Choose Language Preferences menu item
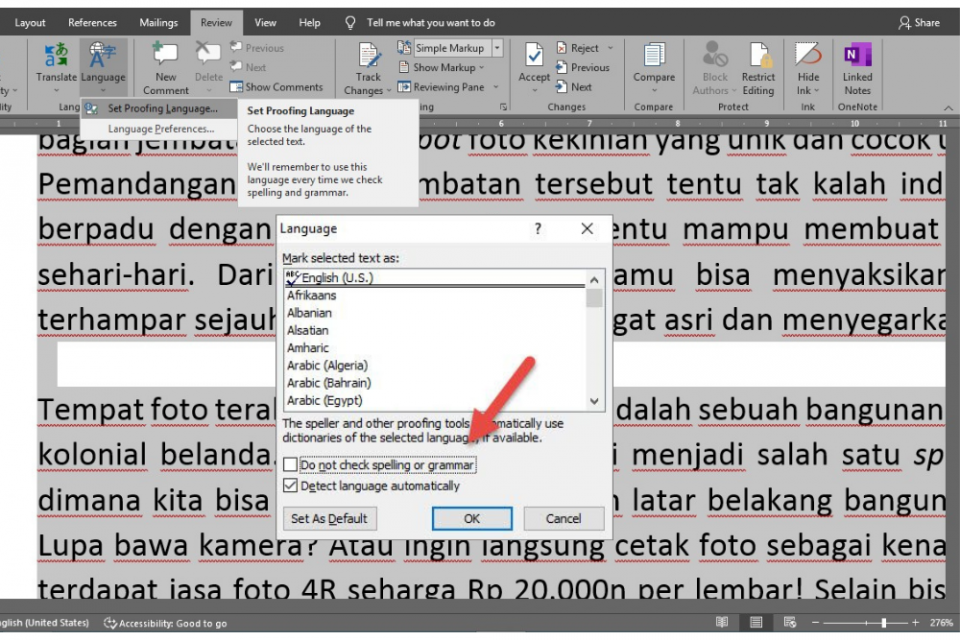Image resolution: width=960 pixels, height=640 pixels. [x=159, y=129]
